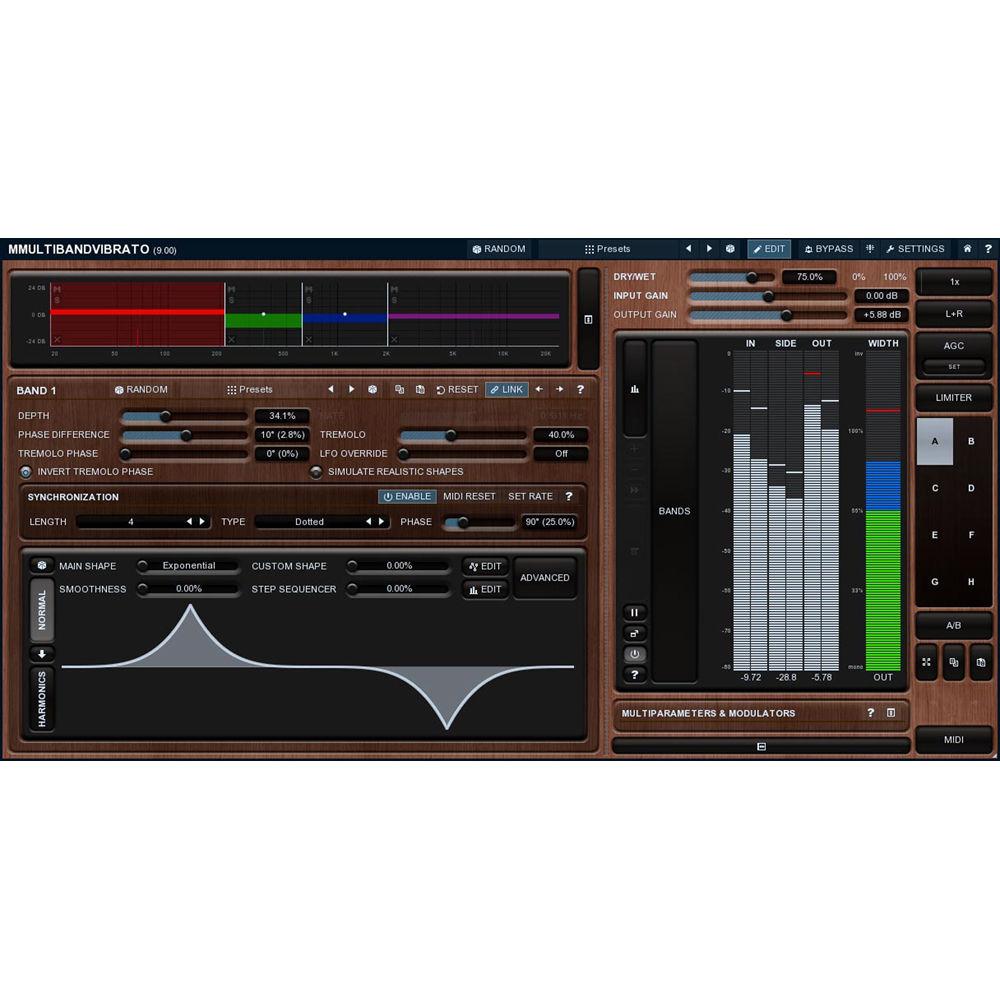Open the step sequencer EDIT editor

pos(485,590)
